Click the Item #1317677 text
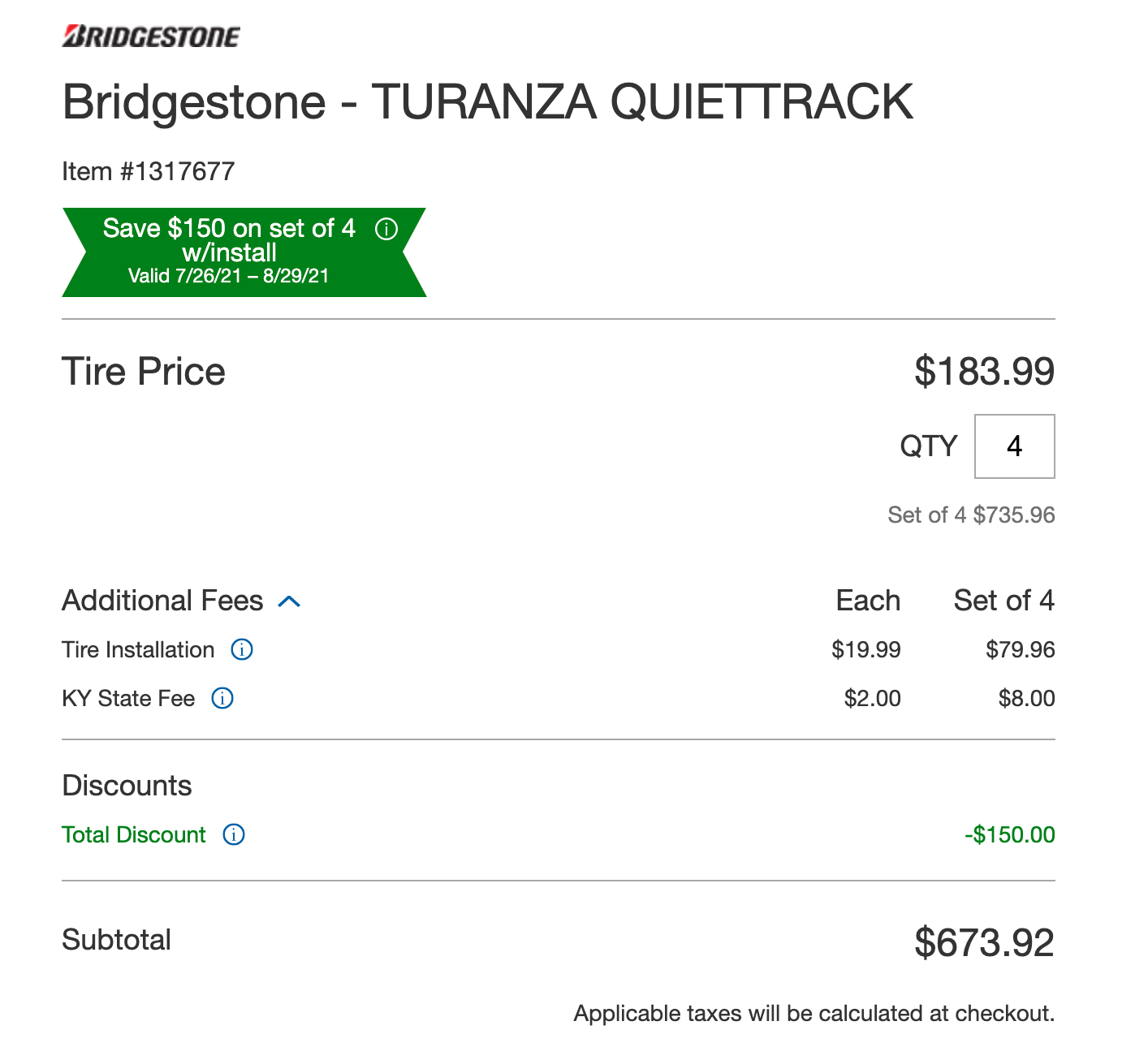Viewport: 1148px width, 1060px height. click(149, 171)
